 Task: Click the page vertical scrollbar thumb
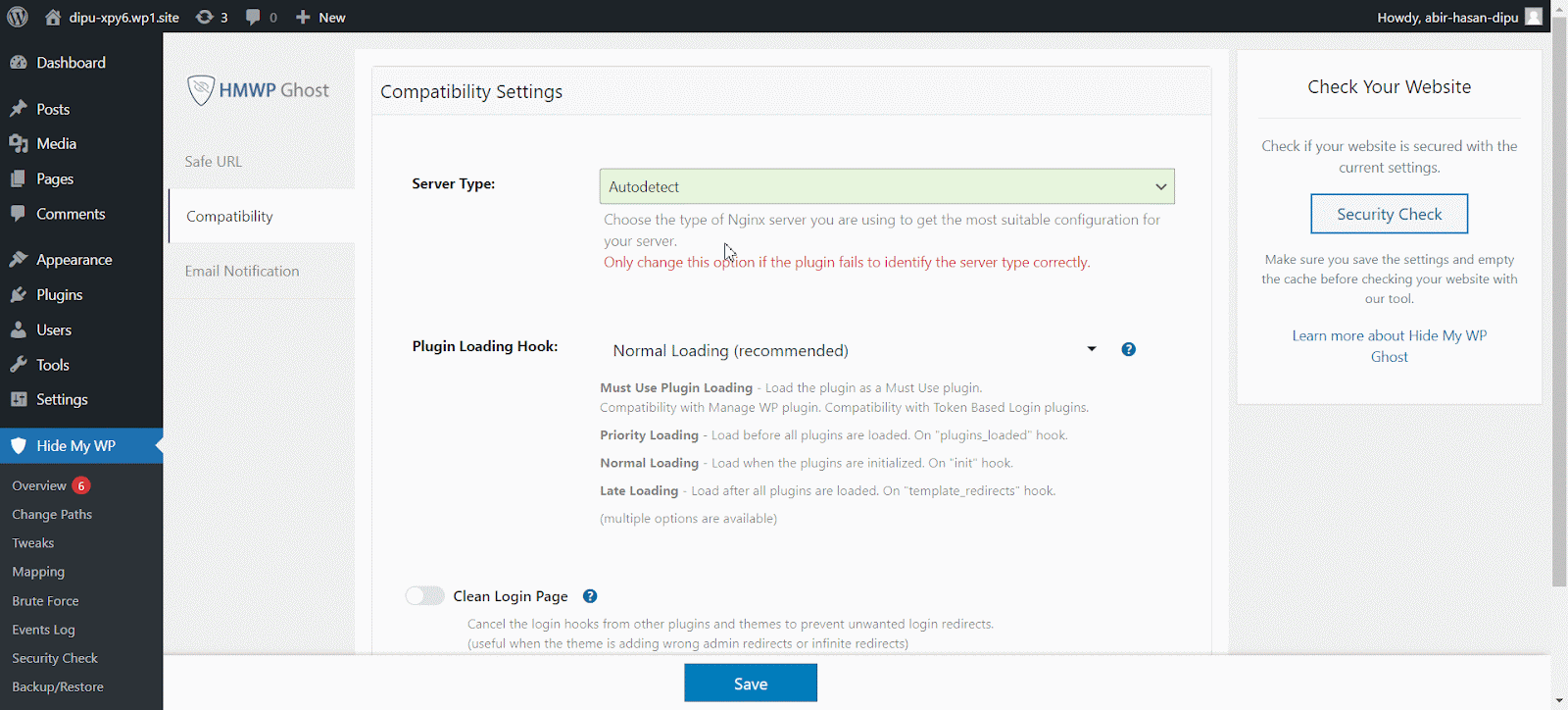click(1559, 301)
